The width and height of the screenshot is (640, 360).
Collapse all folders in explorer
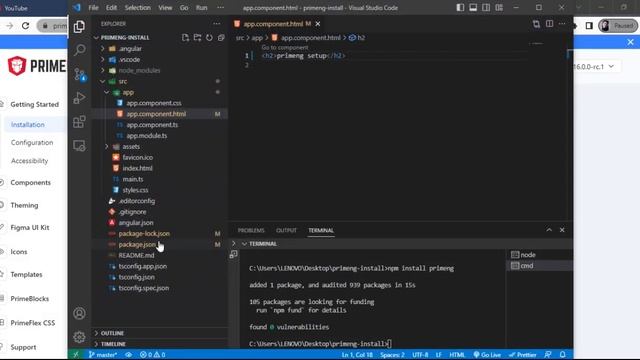pyautogui.click(x=221, y=38)
